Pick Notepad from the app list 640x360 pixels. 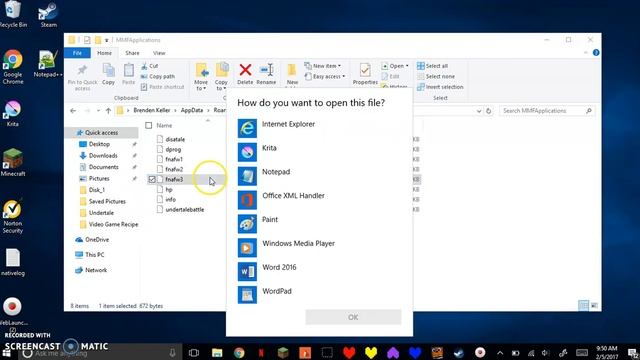pos(319,176)
